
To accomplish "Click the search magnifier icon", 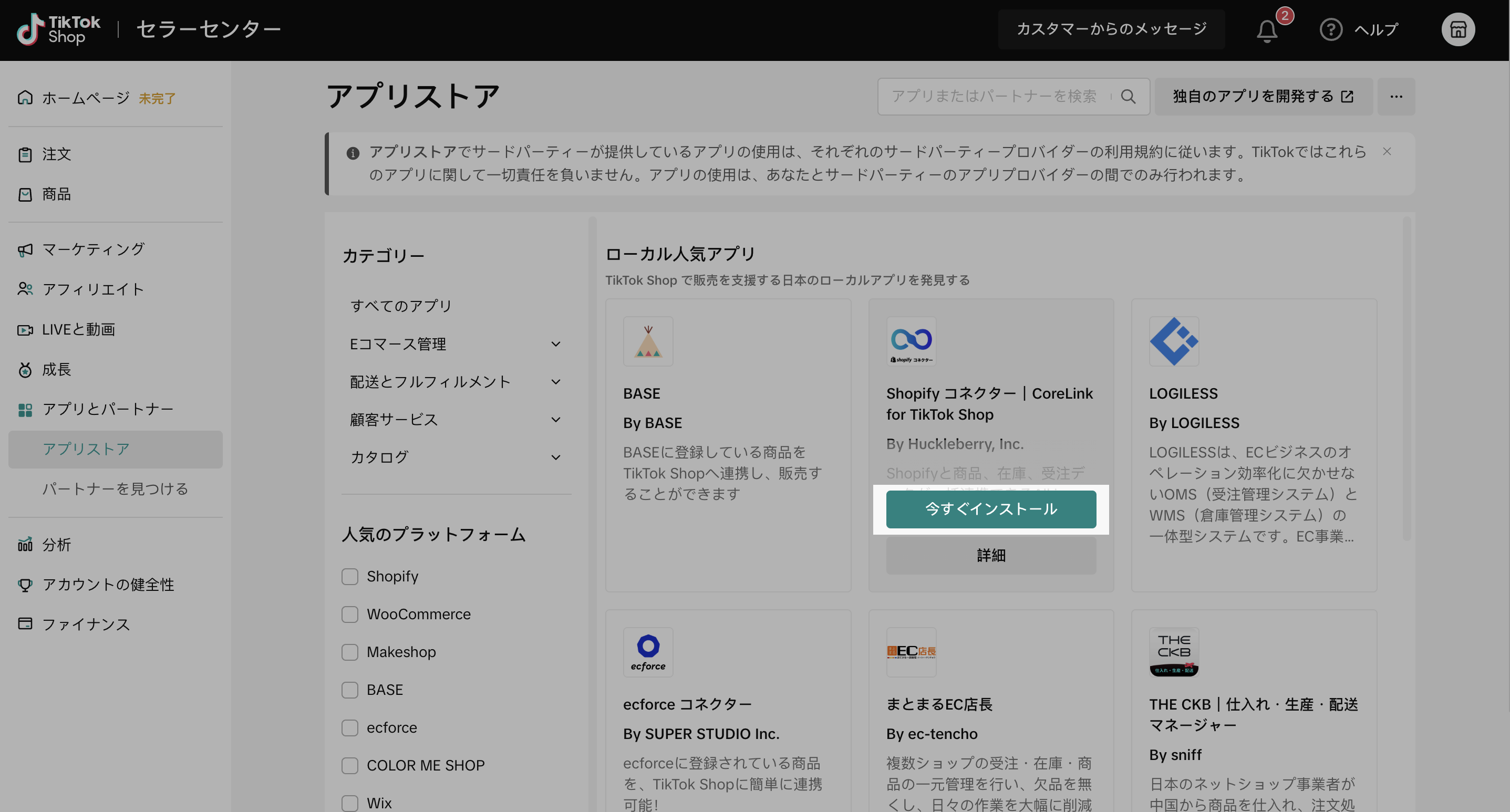I will pos(1129,97).
